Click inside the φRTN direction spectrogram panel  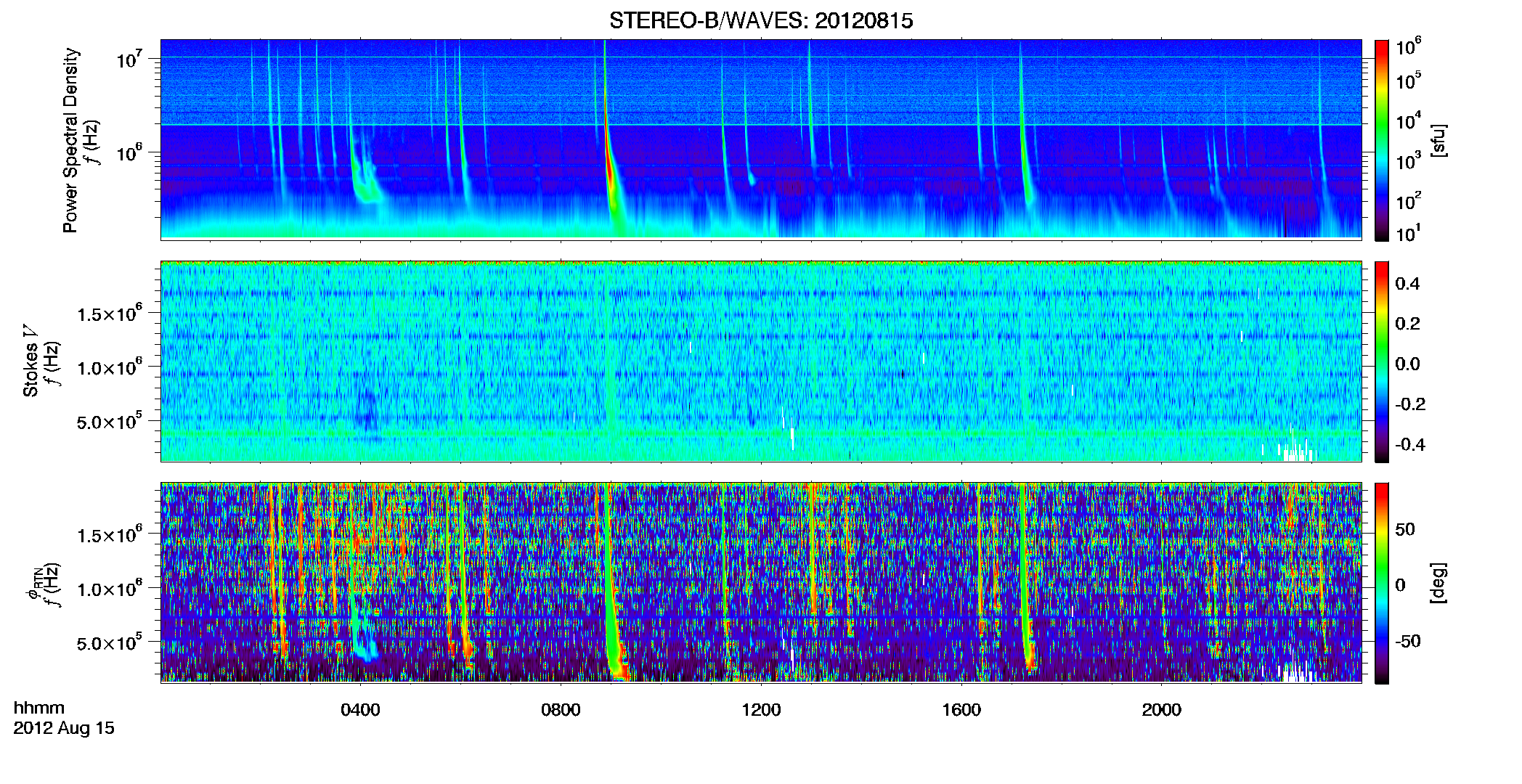click(761, 583)
